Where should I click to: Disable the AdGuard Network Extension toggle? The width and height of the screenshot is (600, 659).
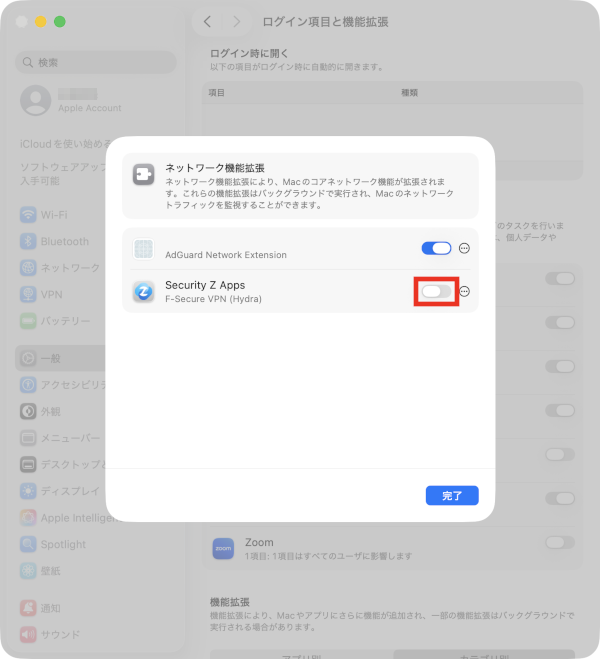pyautogui.click(x=436, y=248)
